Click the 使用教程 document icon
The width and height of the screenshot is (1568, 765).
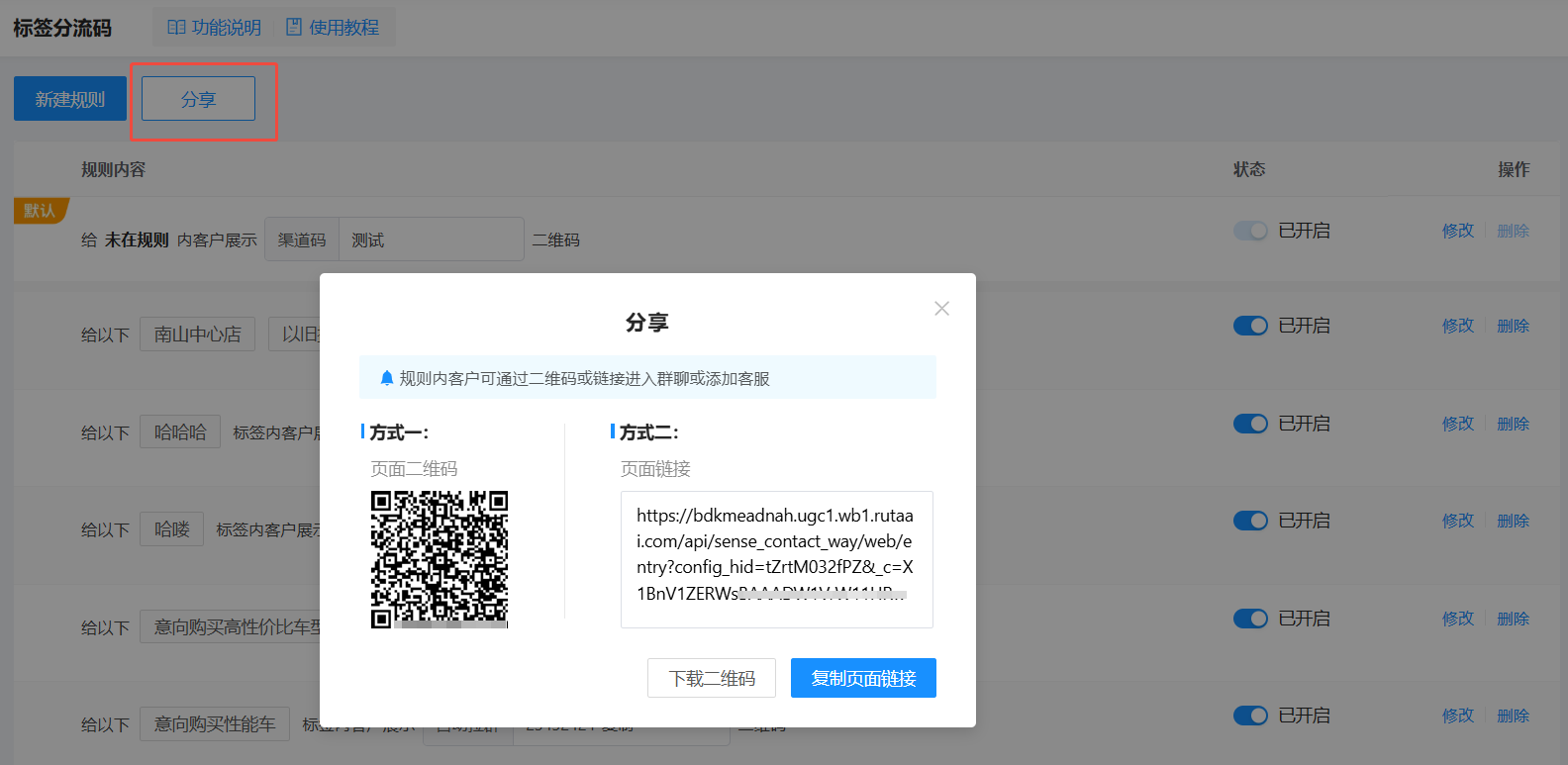pos(294,28)
